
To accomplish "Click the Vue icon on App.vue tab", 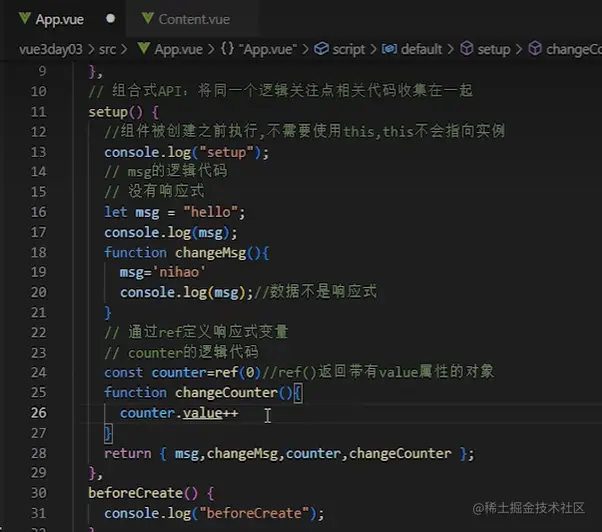I will coord(25,18).
